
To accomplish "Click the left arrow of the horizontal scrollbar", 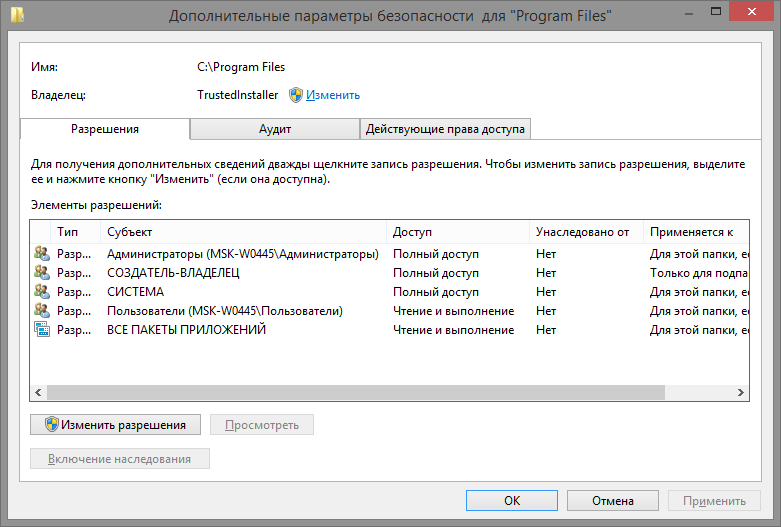I will point(38,393).
